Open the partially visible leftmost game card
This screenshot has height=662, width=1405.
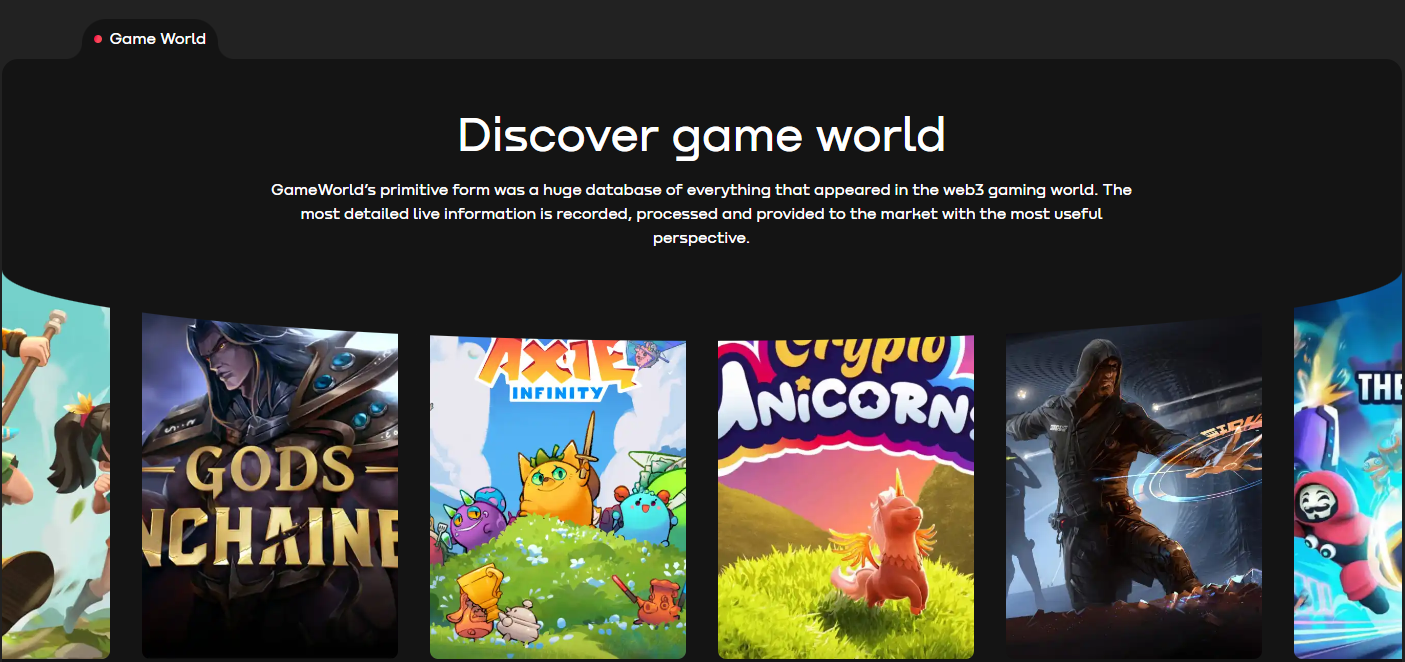point(55,480)
